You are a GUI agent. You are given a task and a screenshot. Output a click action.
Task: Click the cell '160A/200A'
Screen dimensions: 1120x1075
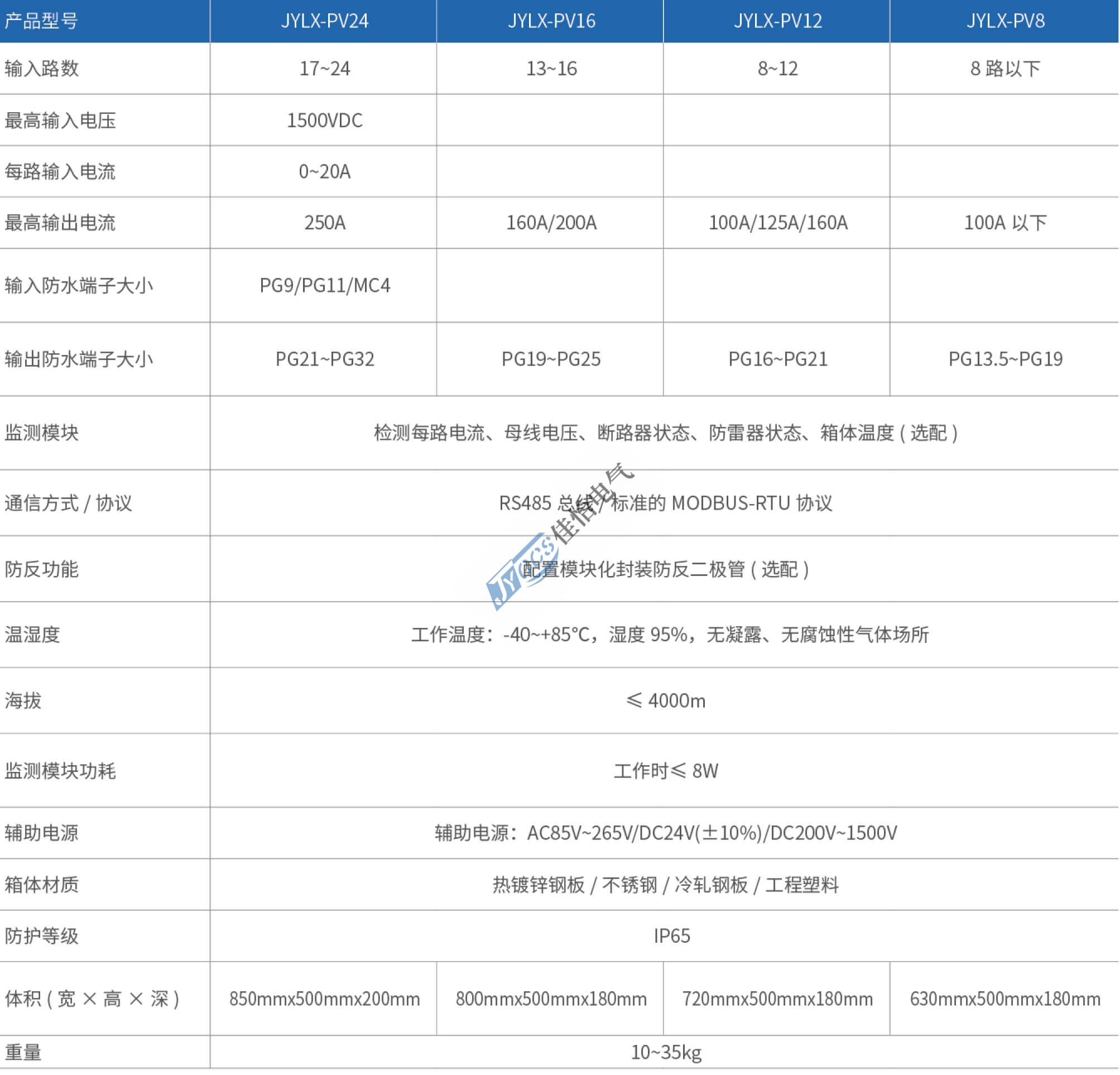551,223
